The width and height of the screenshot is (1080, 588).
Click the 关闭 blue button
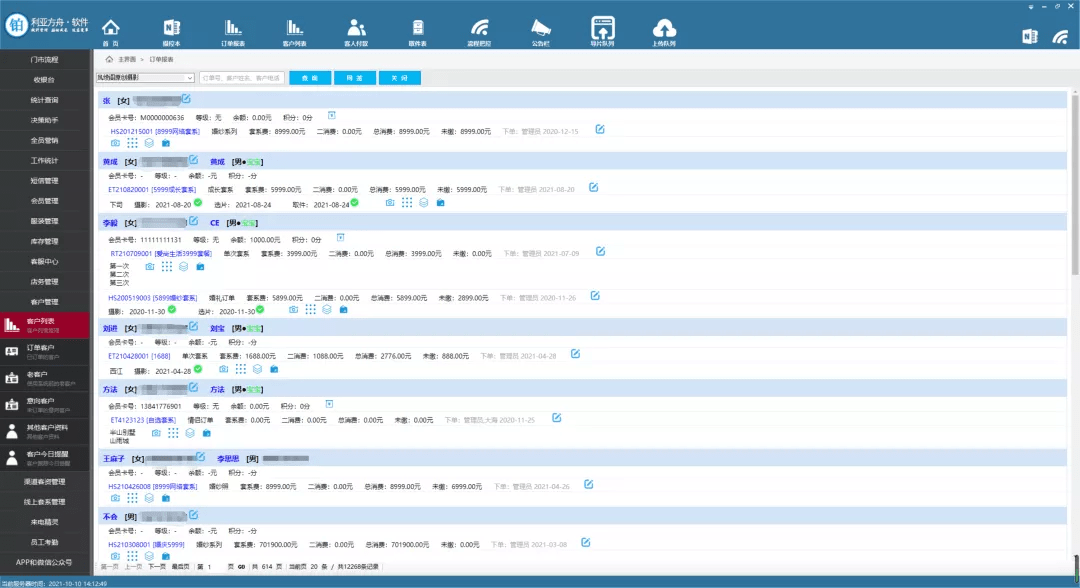tap(399, 78)
